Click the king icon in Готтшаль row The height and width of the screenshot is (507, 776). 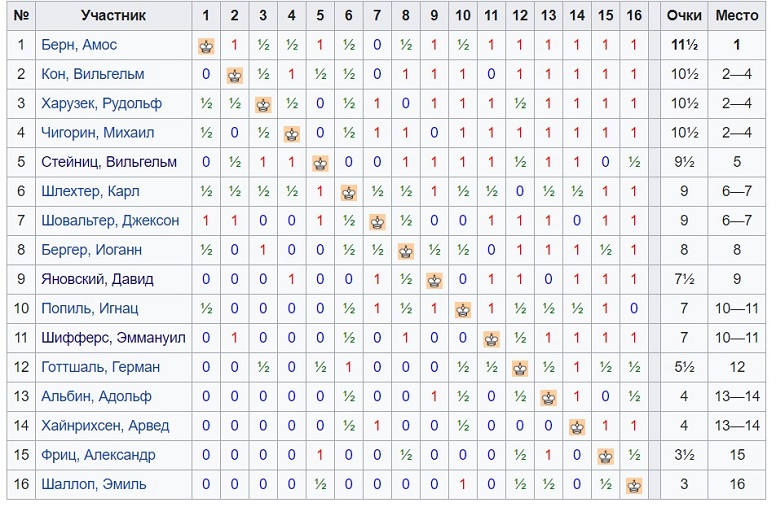520,368
